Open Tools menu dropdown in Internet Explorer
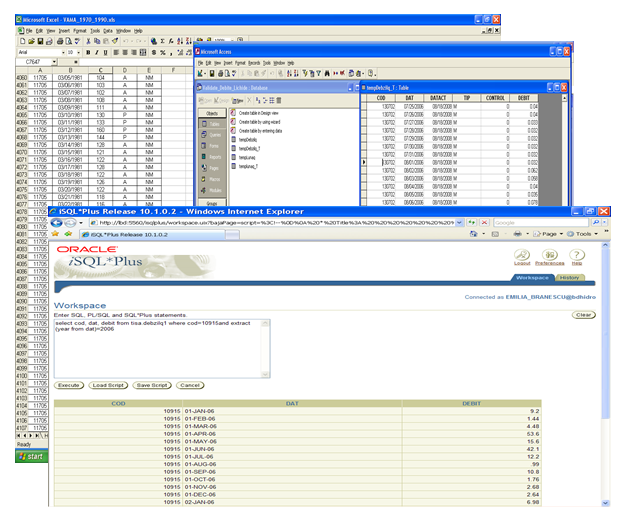631x507 pixels. (582, 234)
